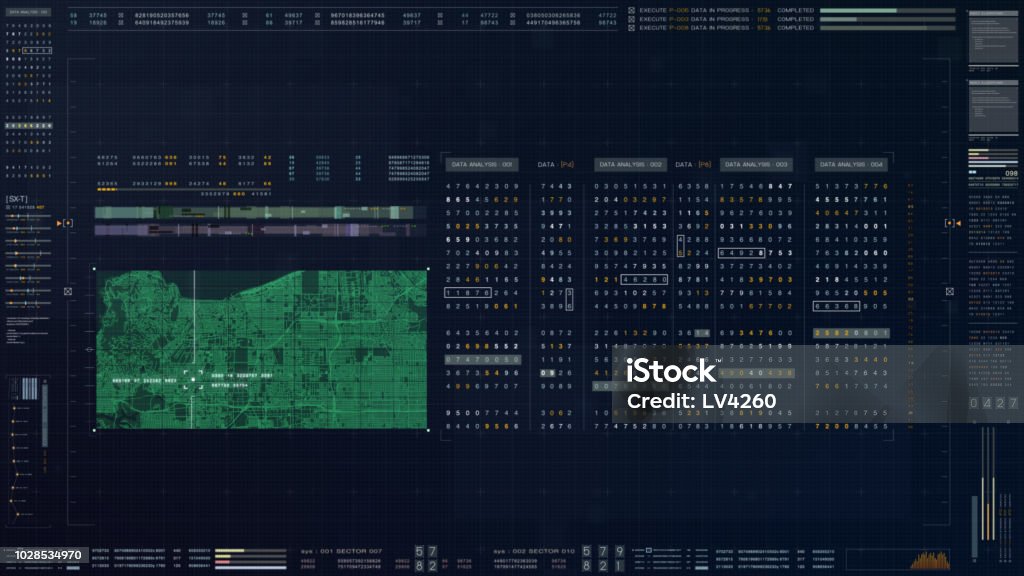Open the DATA ANALYSIS : 001 tab
1024x576 pixels.
(482, 165)
